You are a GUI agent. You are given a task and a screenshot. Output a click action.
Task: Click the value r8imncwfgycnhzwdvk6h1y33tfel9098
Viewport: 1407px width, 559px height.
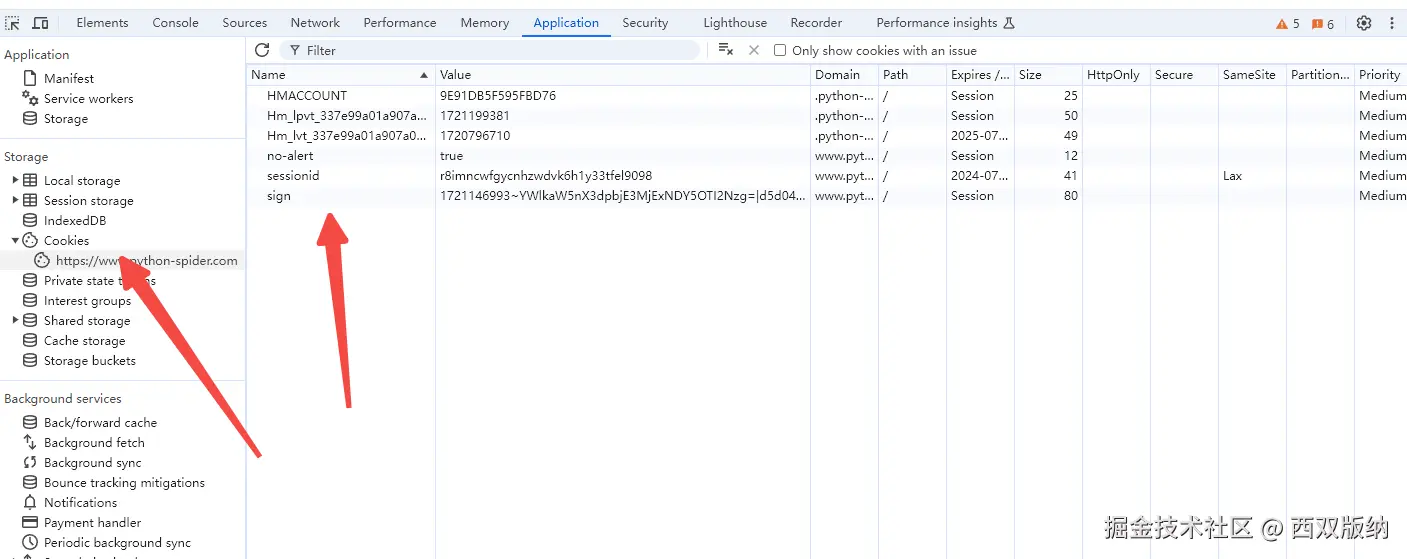(x=546, y=176)
